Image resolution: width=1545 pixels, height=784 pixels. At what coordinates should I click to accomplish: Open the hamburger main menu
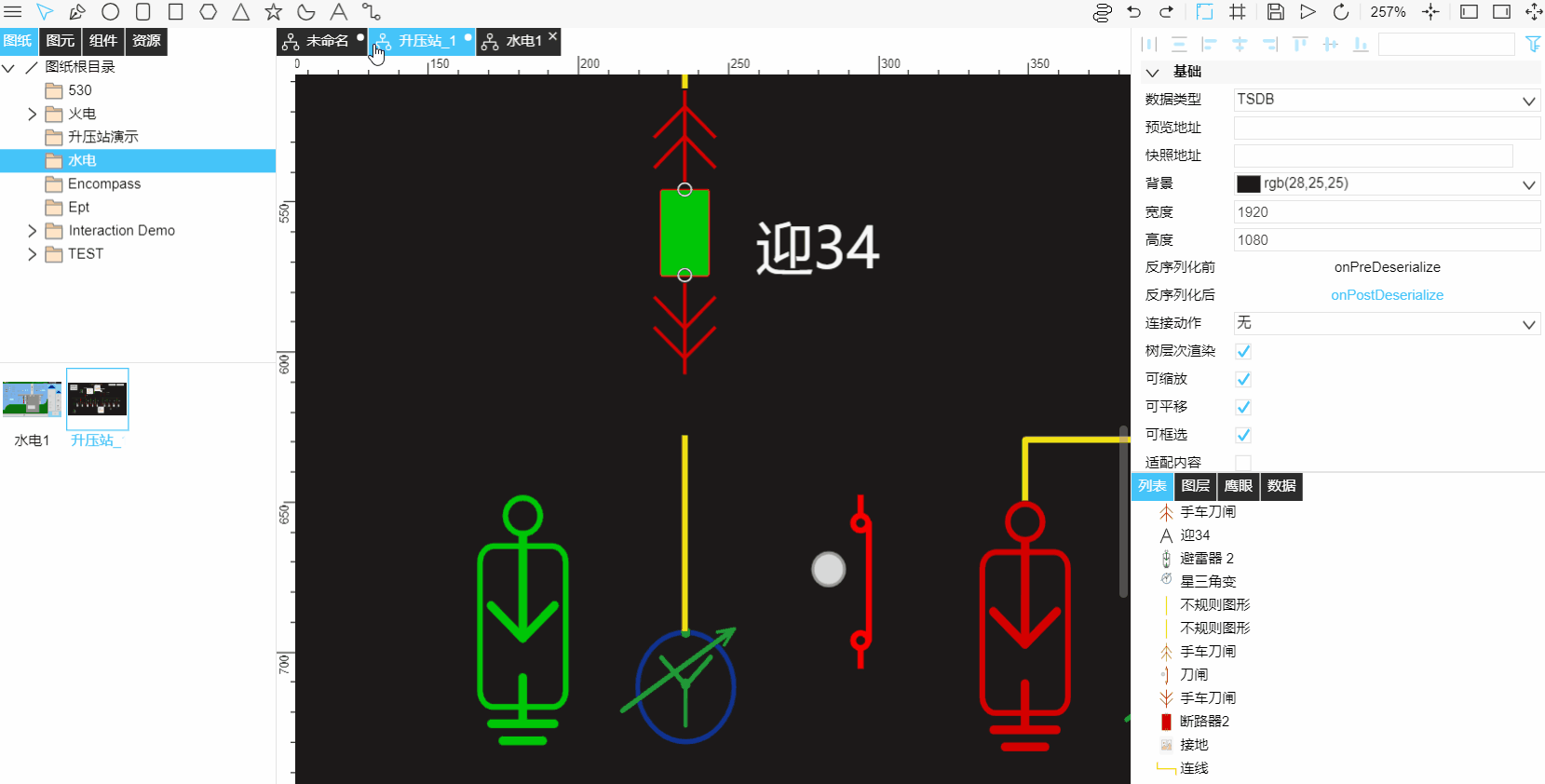[13, 12]
